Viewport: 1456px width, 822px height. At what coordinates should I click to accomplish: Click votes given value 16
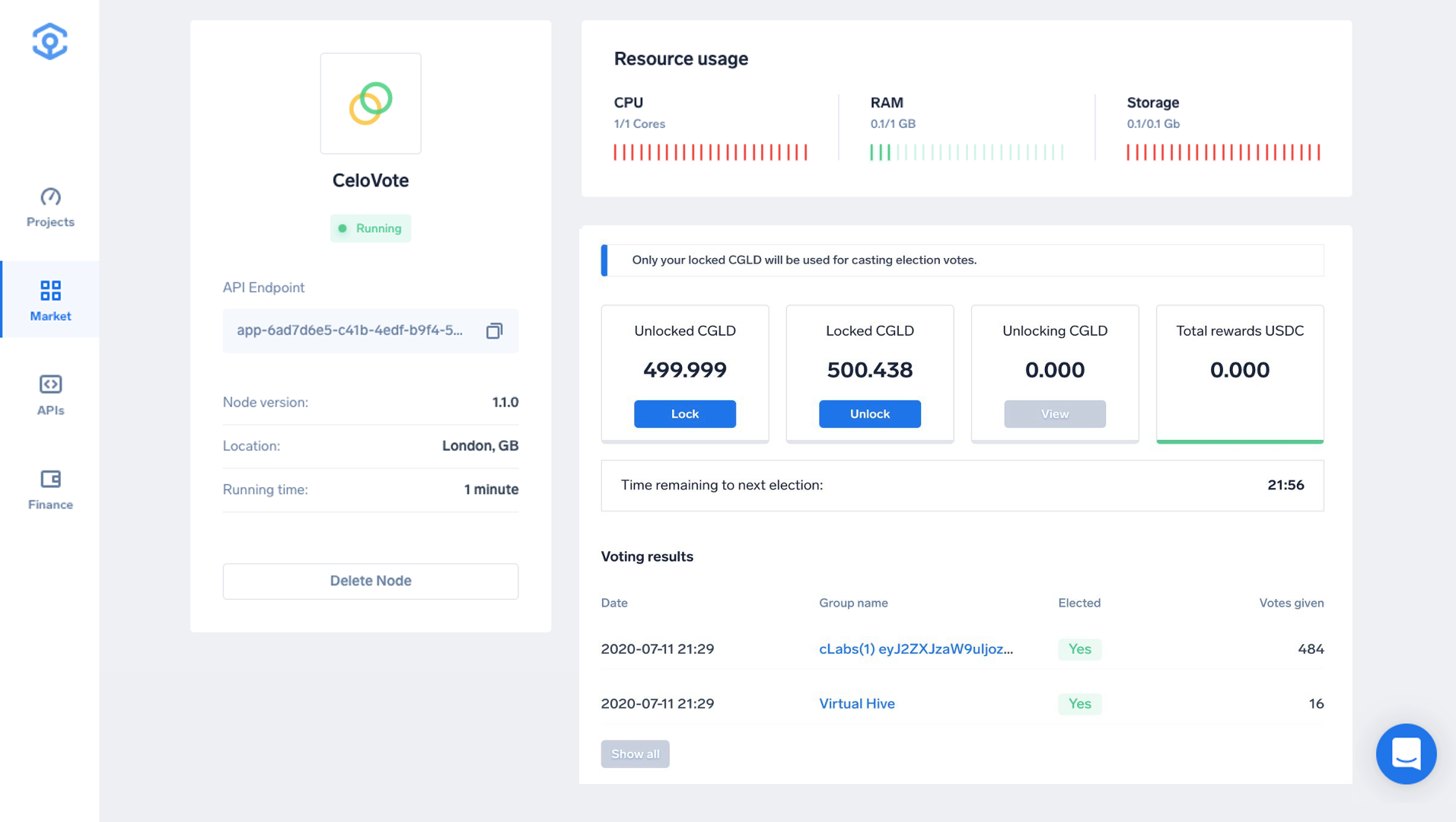click(1317, 704)
